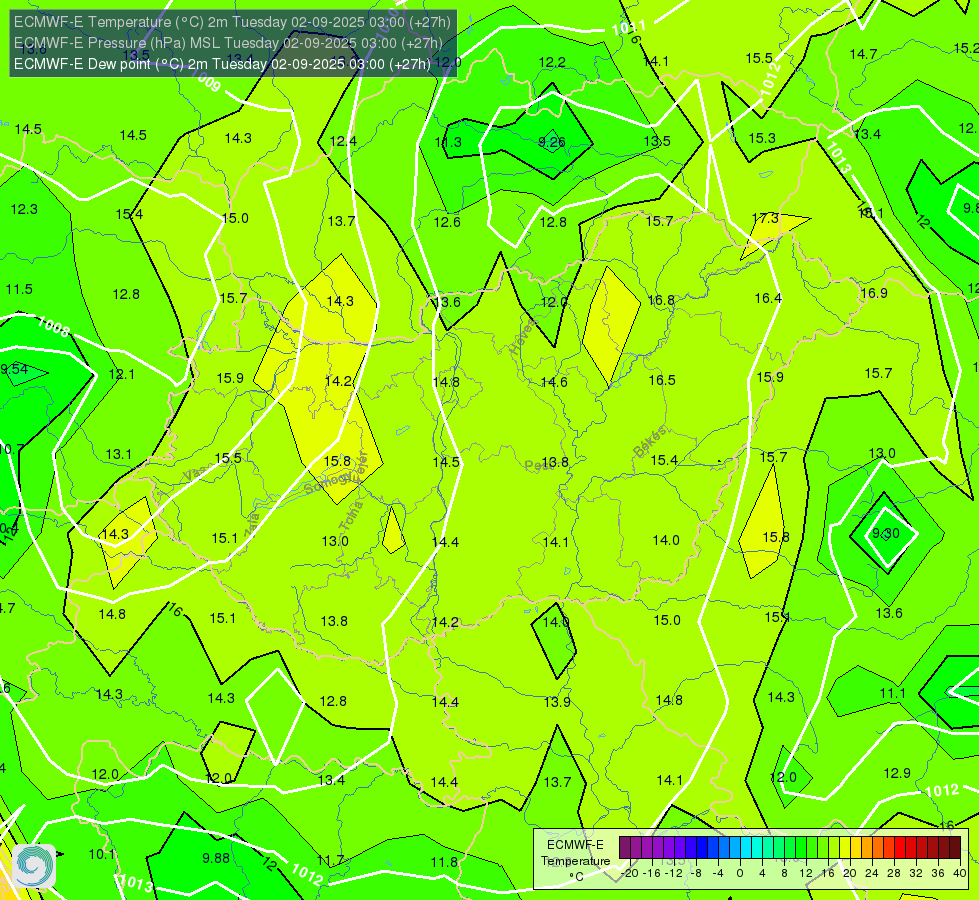Click the 16.9 temperature value
The height and width of the screenshot is (900, 979).
pos(874,294)
